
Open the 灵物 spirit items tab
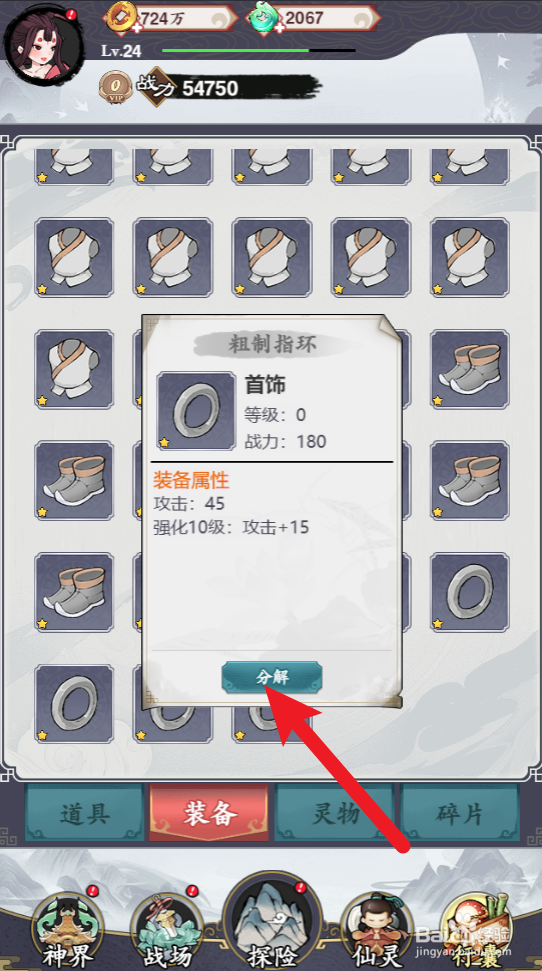tap(335, 814)
